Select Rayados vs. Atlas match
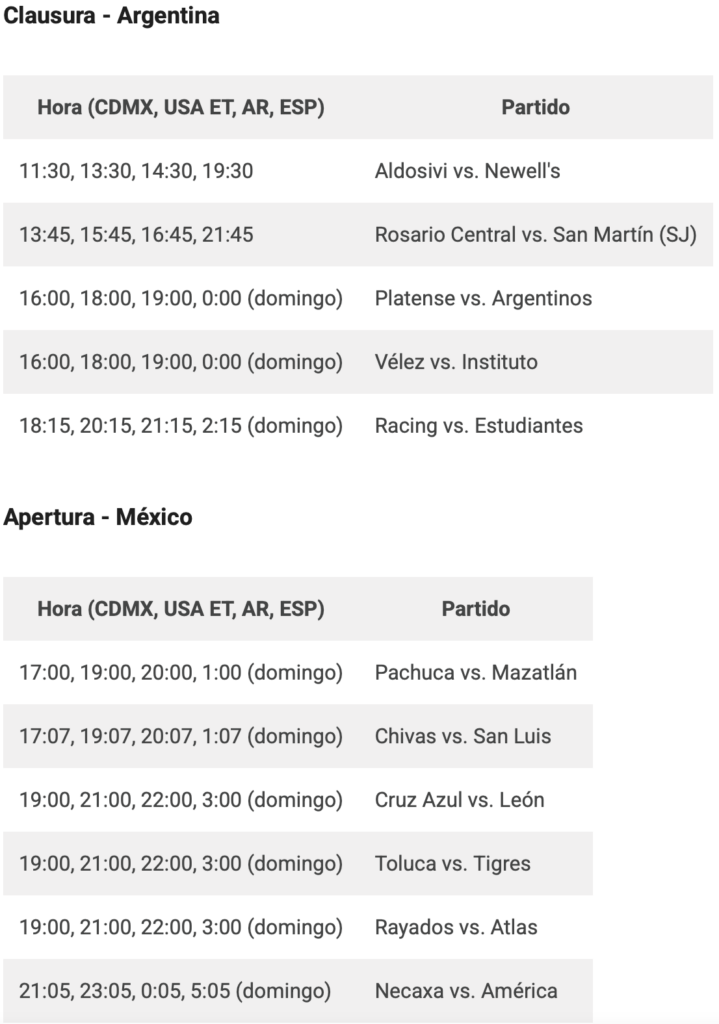Viewport: 719px width, 1024px height. [x=456, y=927]
